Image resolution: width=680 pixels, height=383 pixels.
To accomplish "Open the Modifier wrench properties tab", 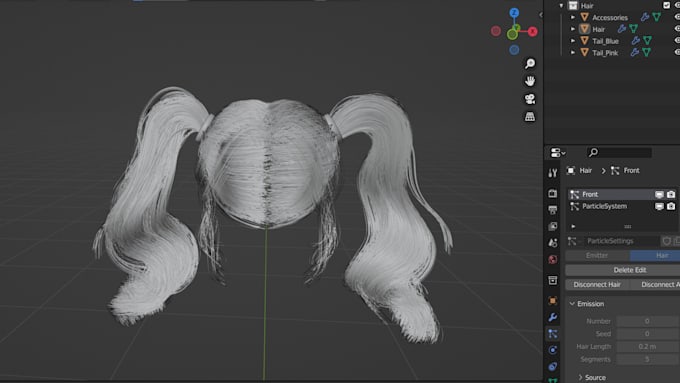I will [552, 317].
